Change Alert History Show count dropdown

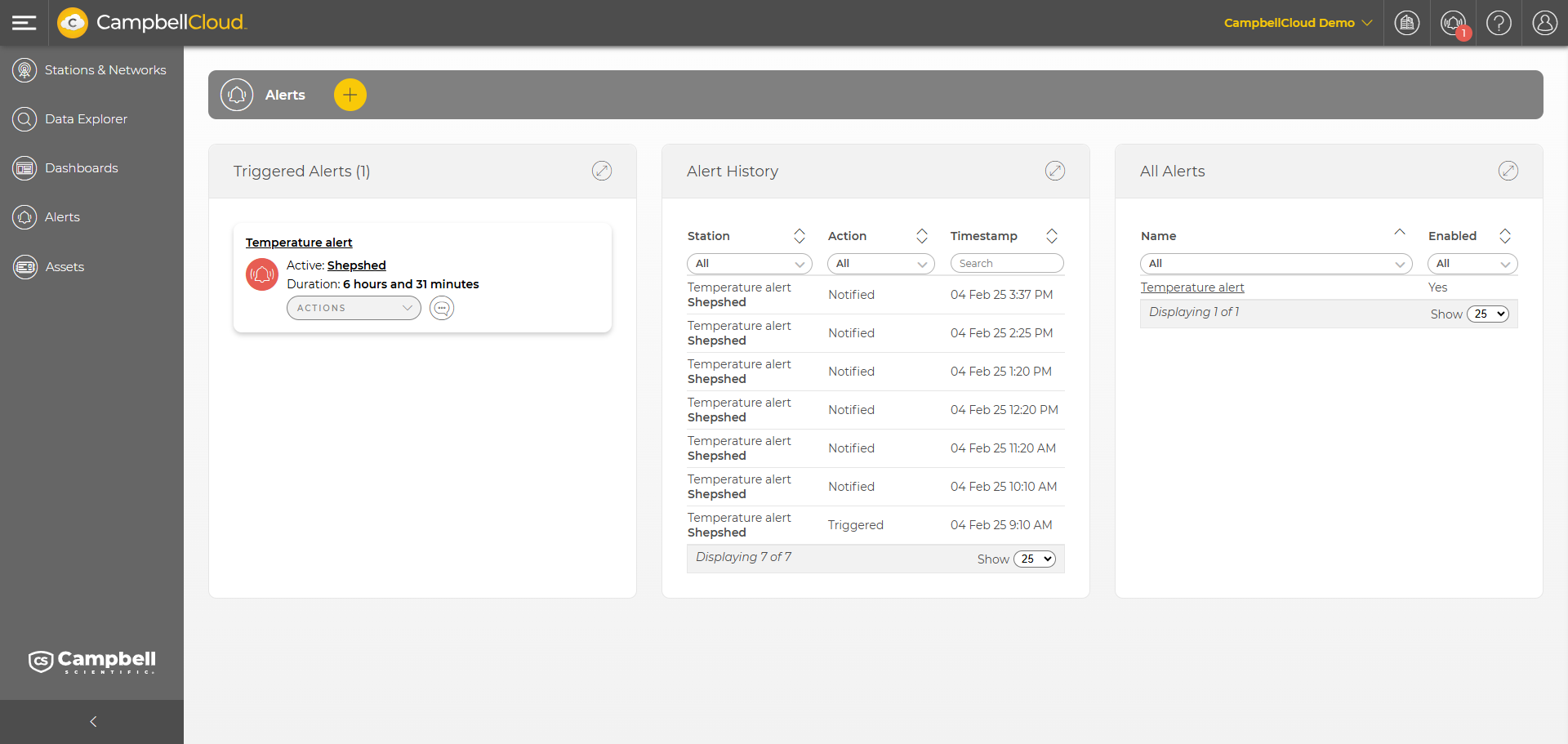(x=1035, y=559)
